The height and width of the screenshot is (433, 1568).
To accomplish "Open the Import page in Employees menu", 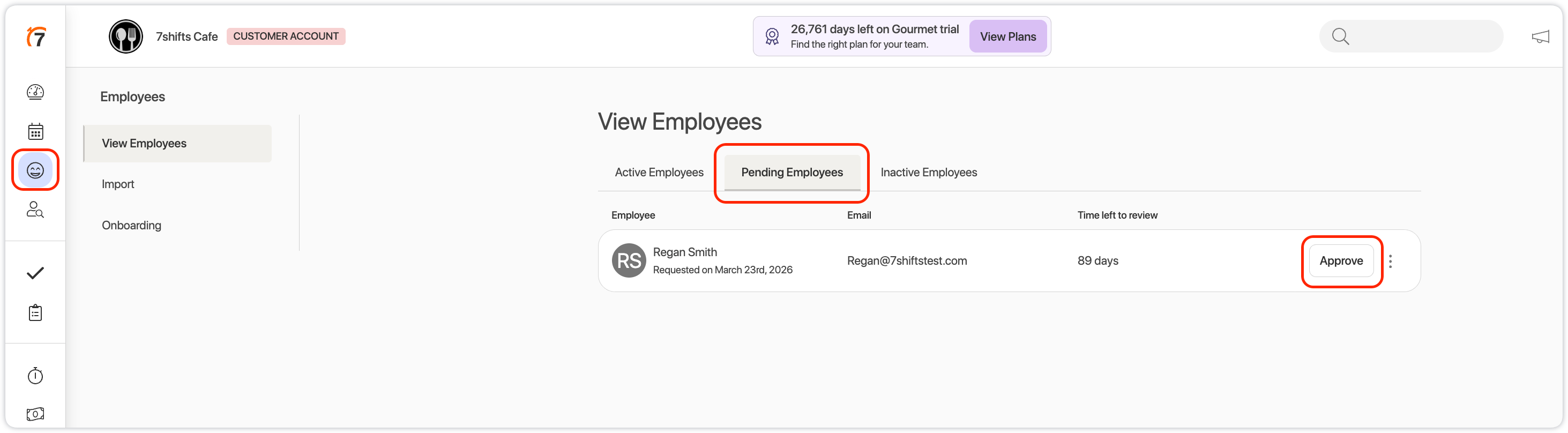I will point(118,184).
